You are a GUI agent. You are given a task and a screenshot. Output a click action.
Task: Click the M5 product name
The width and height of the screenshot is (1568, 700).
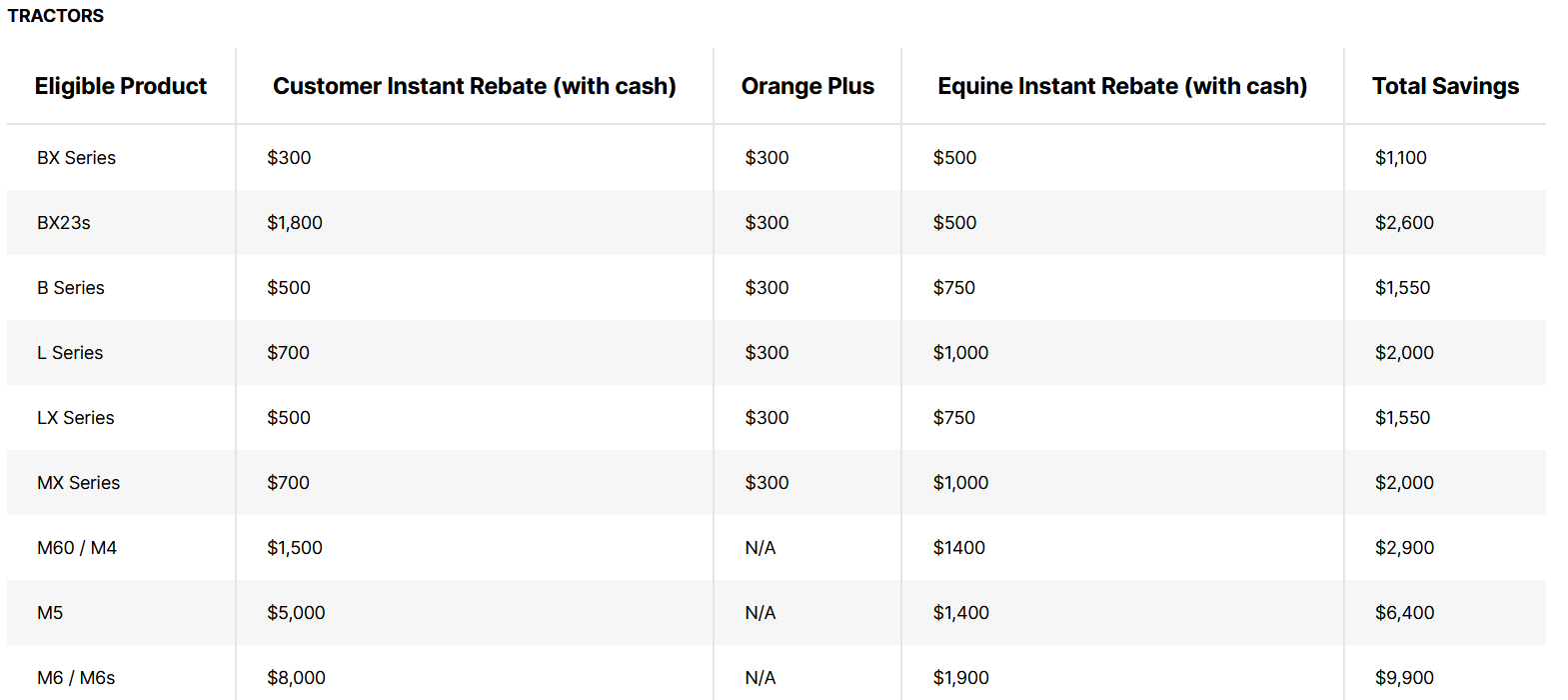tap(50, 613)
